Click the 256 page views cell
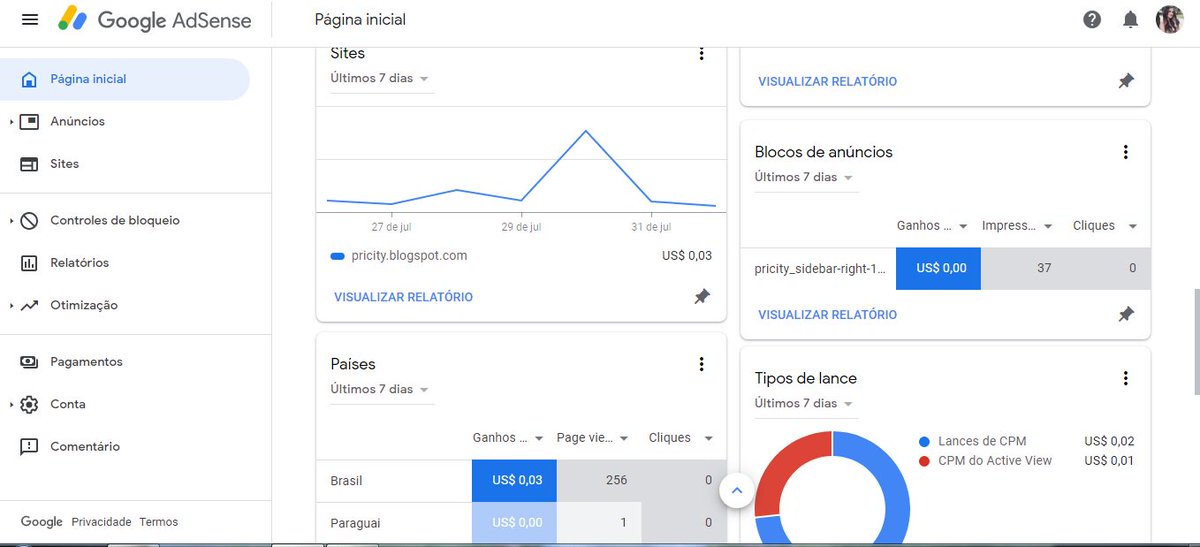Image resolution: width=1200 pixels, height=547 pixels. (598, 480)
